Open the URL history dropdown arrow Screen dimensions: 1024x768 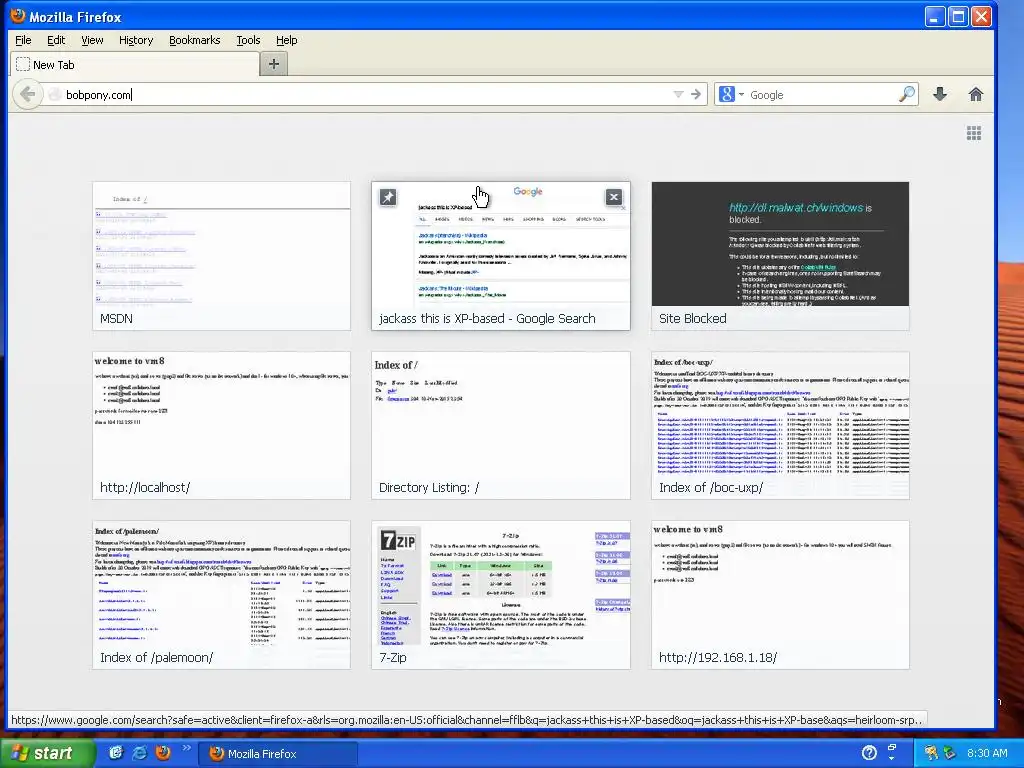pyautogui.click(x=678, y=95)
